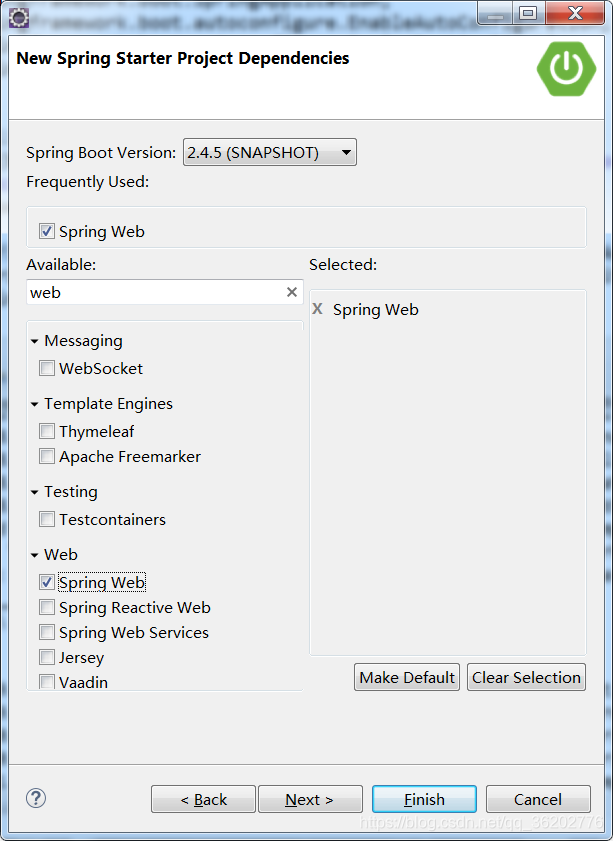Click the Spring Reactive Web label text
Image resolution: width=613 pixels, height=841 pixels.
click(x=135, y=608)
